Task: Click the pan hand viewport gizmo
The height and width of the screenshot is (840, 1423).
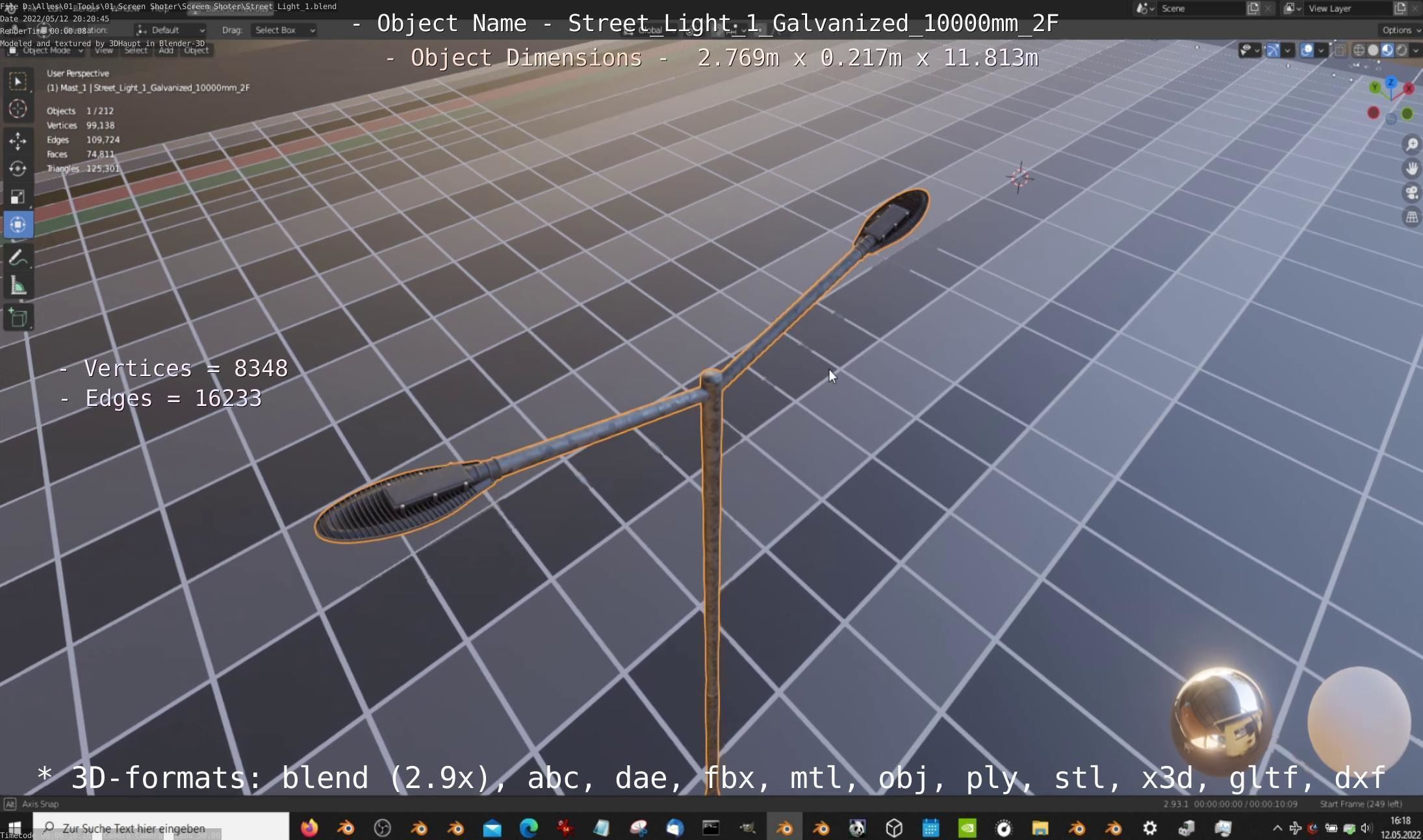Action: [1411, 168]
